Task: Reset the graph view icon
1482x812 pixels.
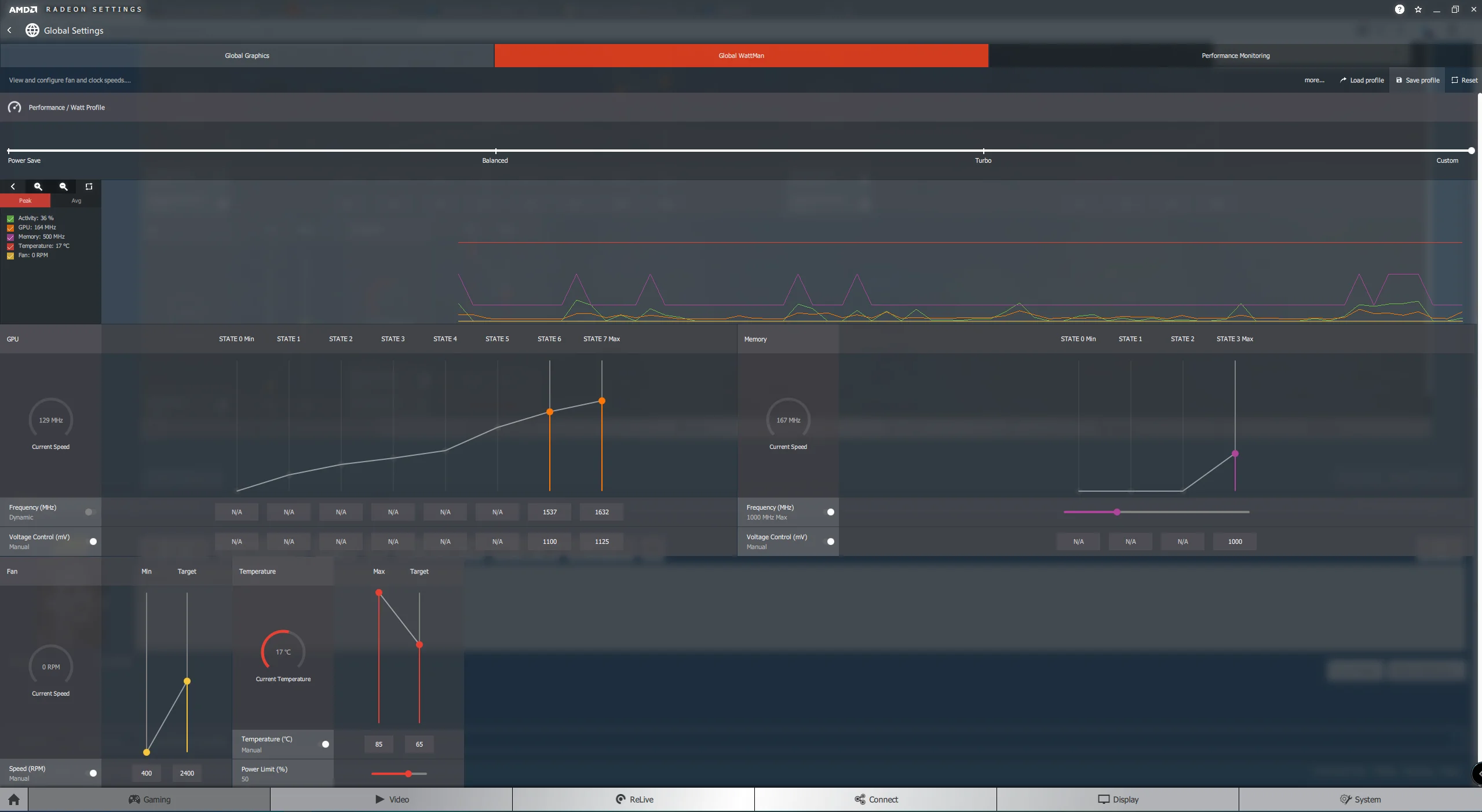Action: [x=89, y=186]
